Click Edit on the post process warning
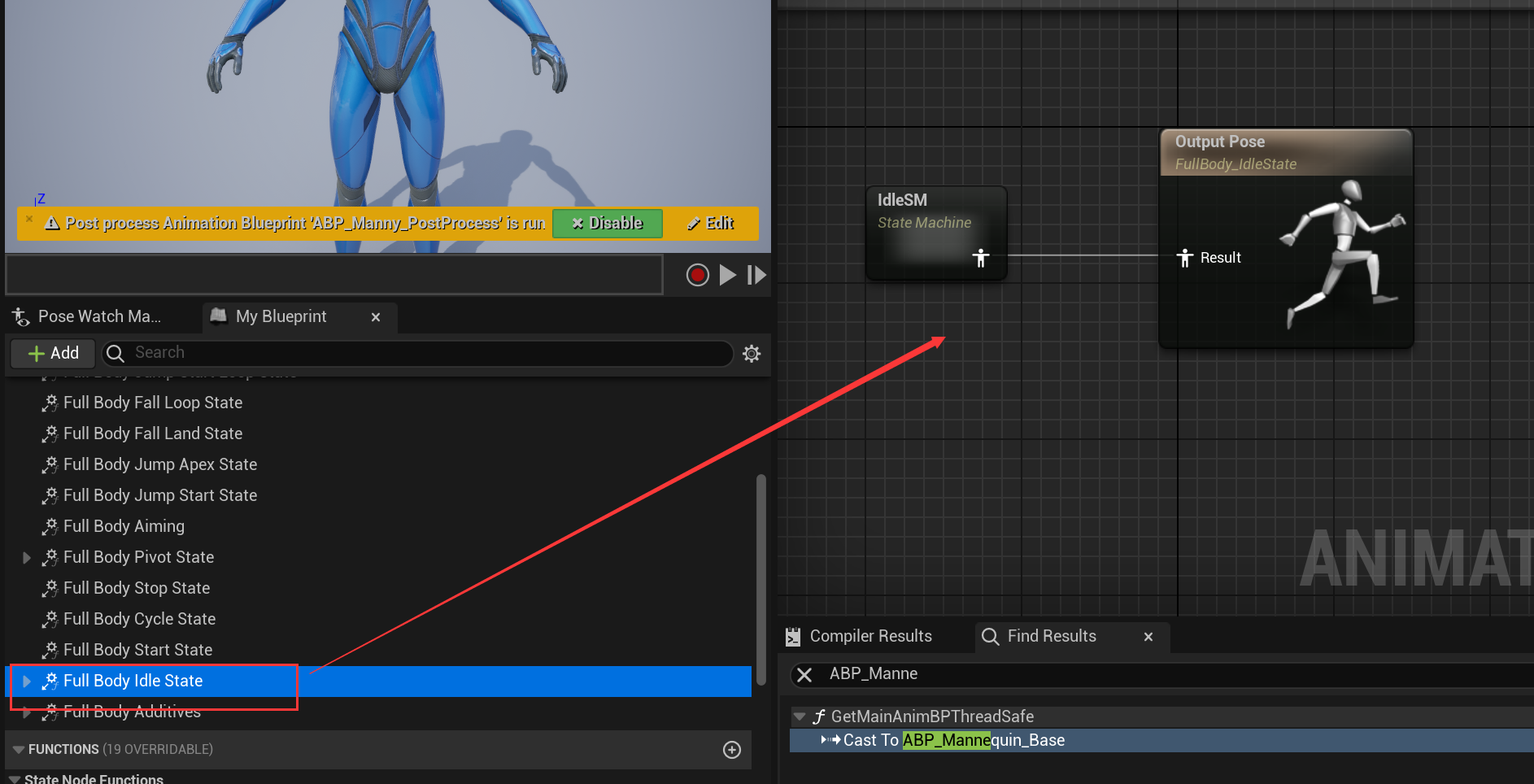This screenshot has width=1534, height=784. coord(711,224)
